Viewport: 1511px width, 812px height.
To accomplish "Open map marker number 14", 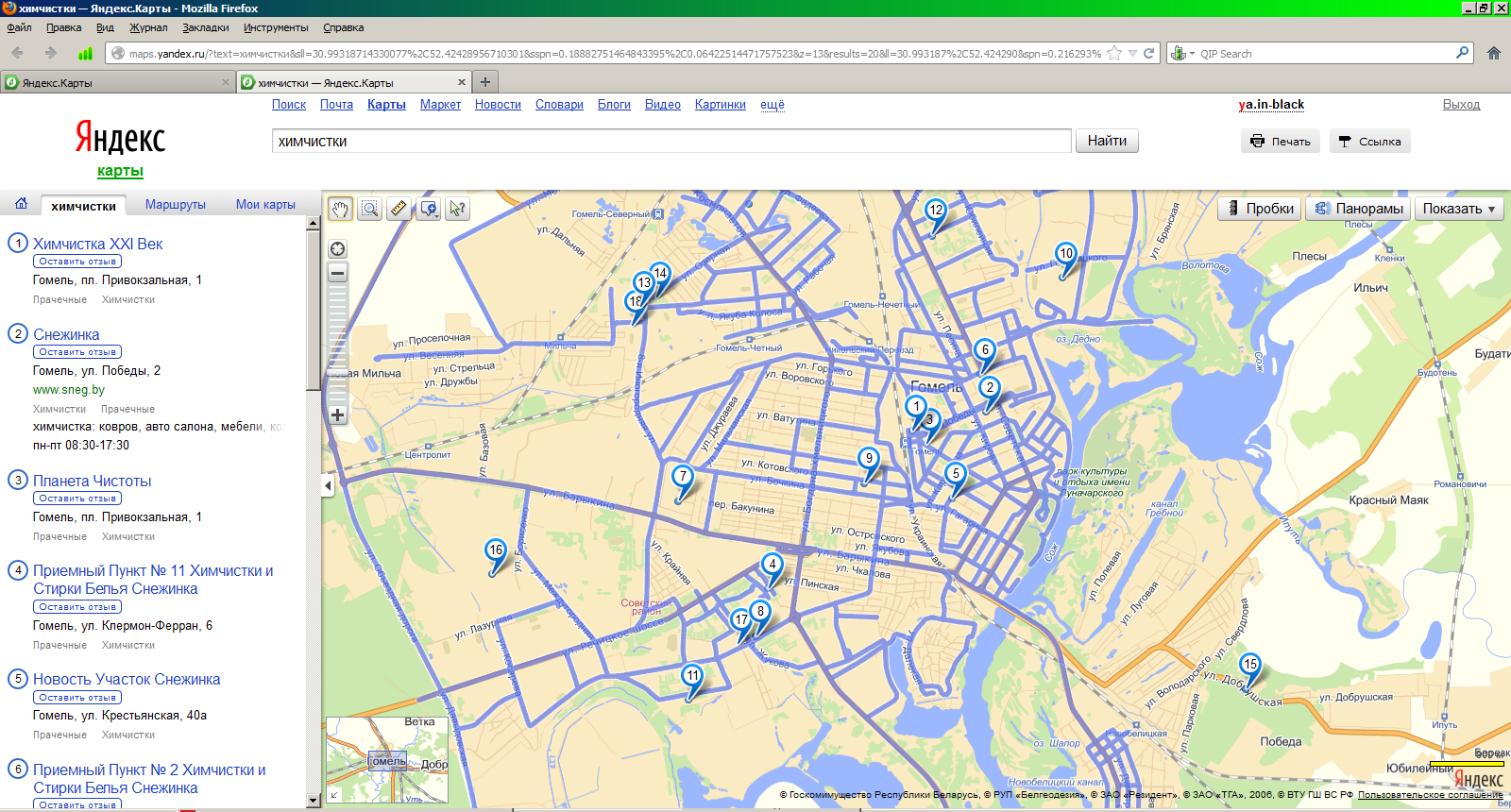I will 660,273.
